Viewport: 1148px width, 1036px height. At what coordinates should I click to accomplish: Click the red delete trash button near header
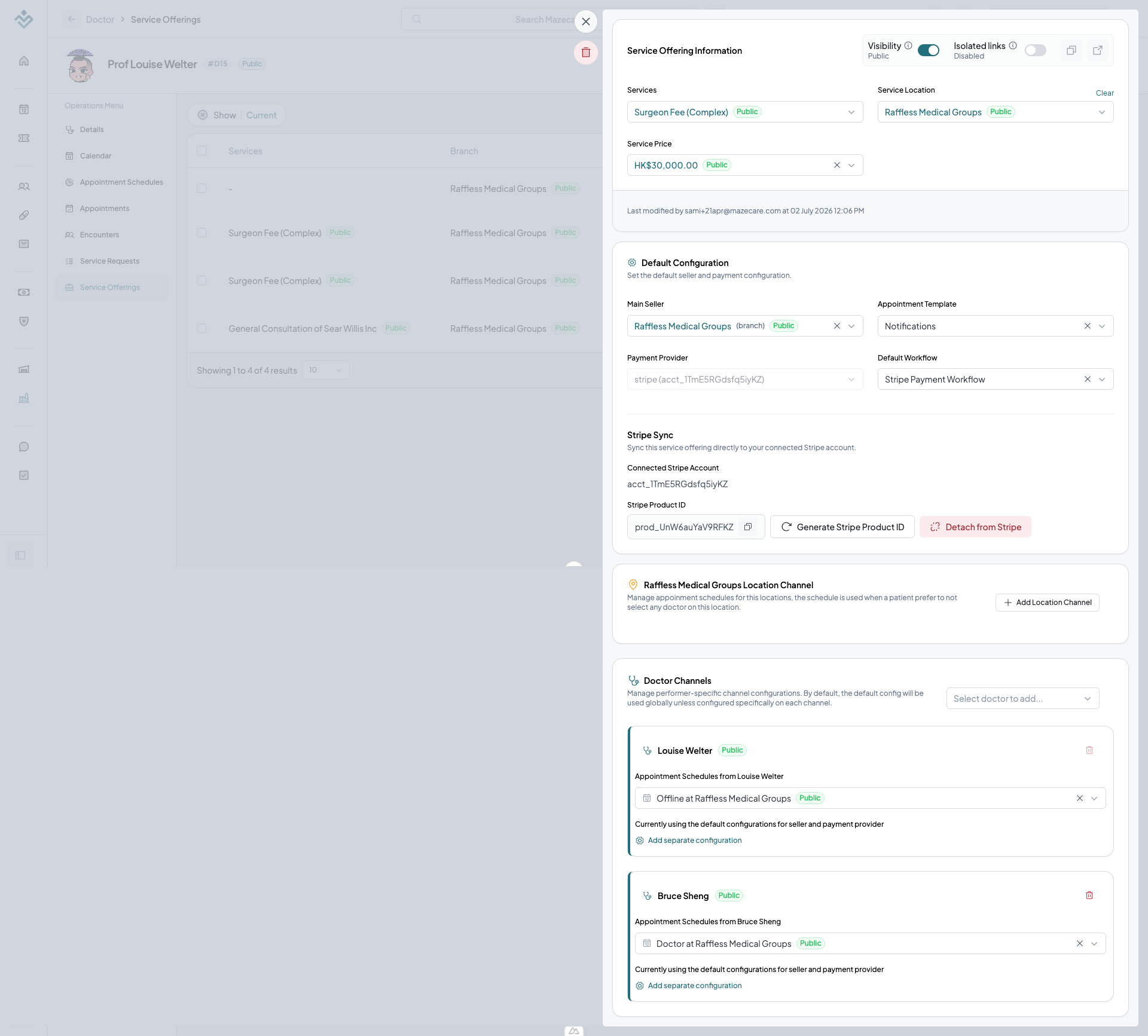586,53
